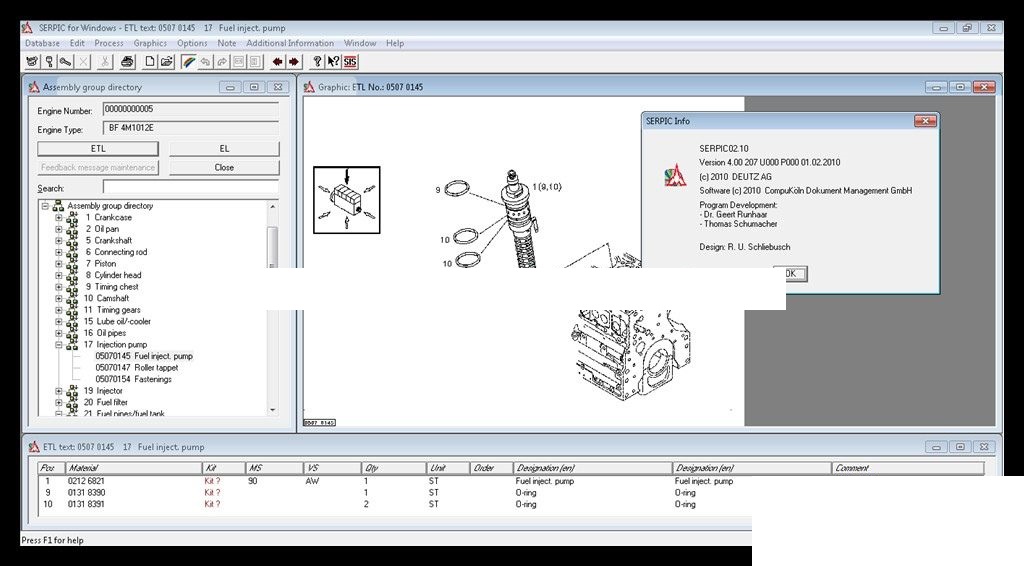Expand the Oil pan tree node
Image resolution: width=1024 pixels, height=566 pixels.
[59, 229]
